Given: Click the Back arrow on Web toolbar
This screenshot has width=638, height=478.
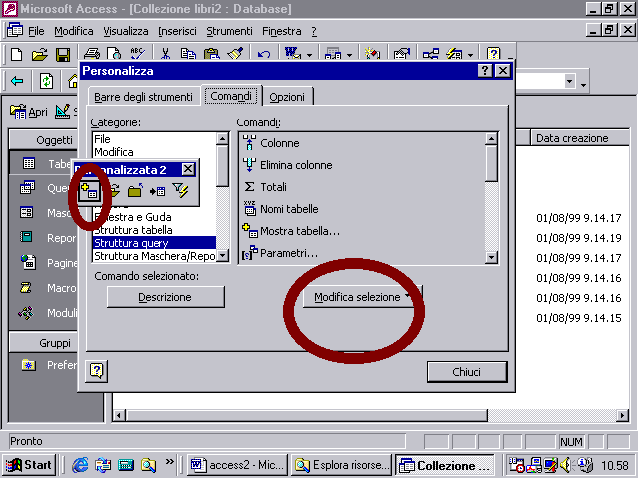Looking at the screenshot, I should [x=17, y=81].
